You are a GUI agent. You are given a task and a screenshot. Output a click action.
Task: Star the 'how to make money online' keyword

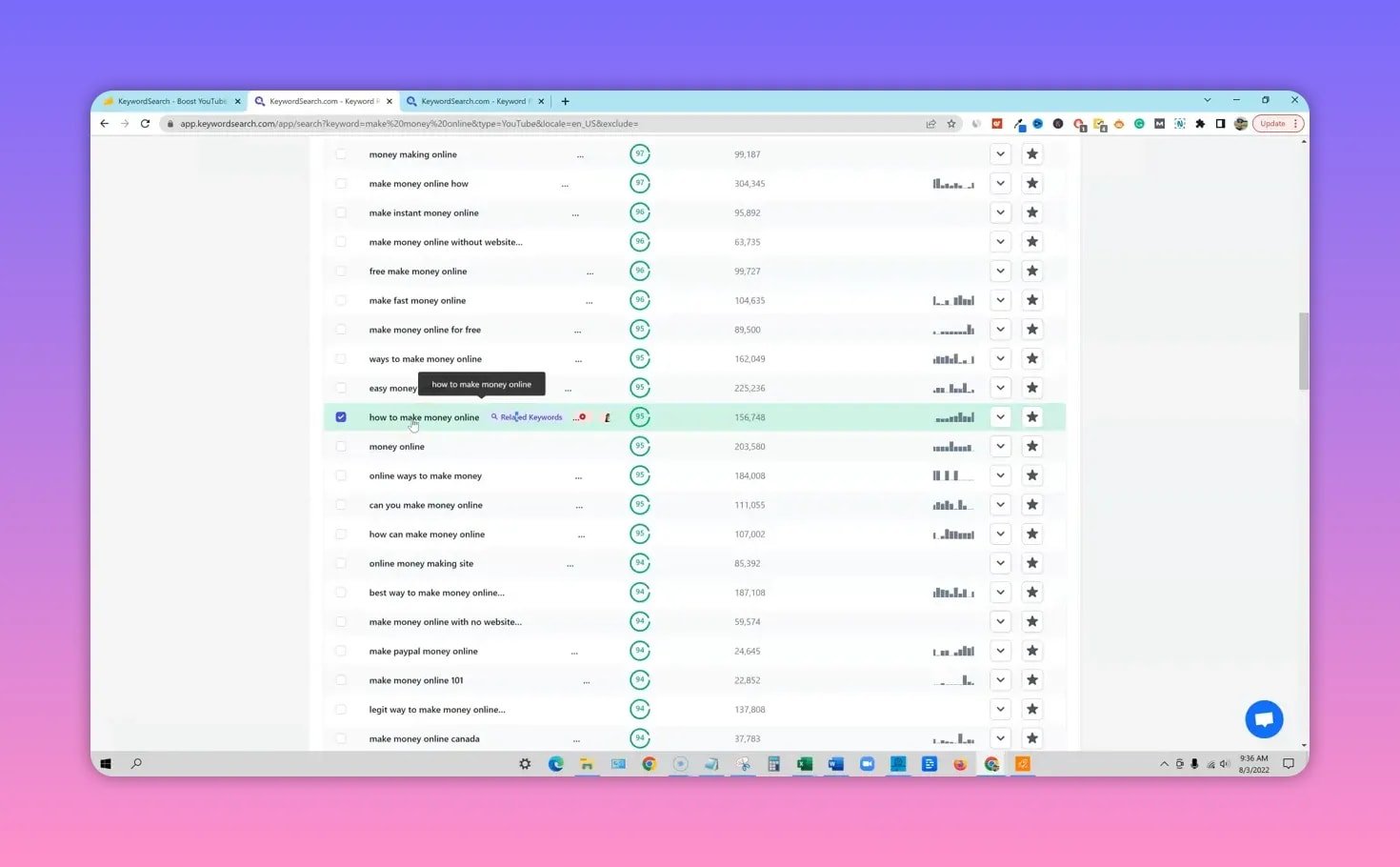1031,416
